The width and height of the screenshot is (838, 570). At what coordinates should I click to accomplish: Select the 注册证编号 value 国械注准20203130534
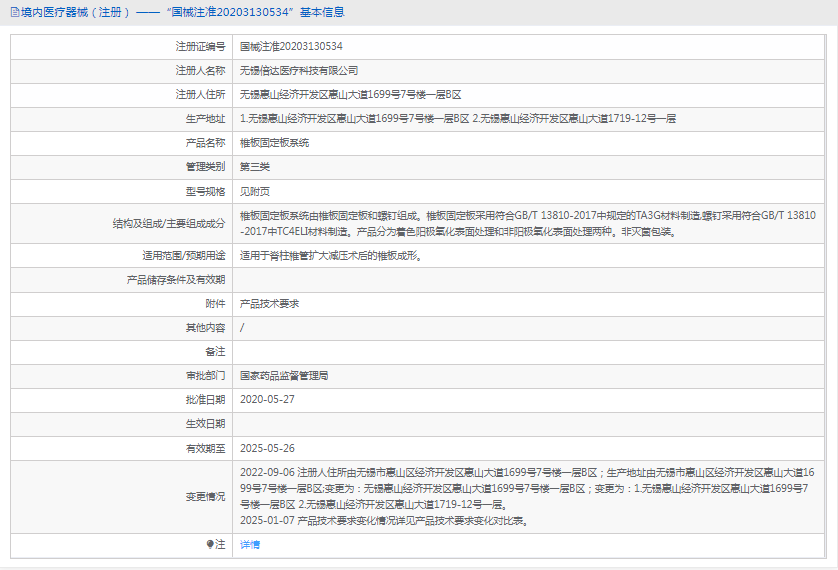291,46
